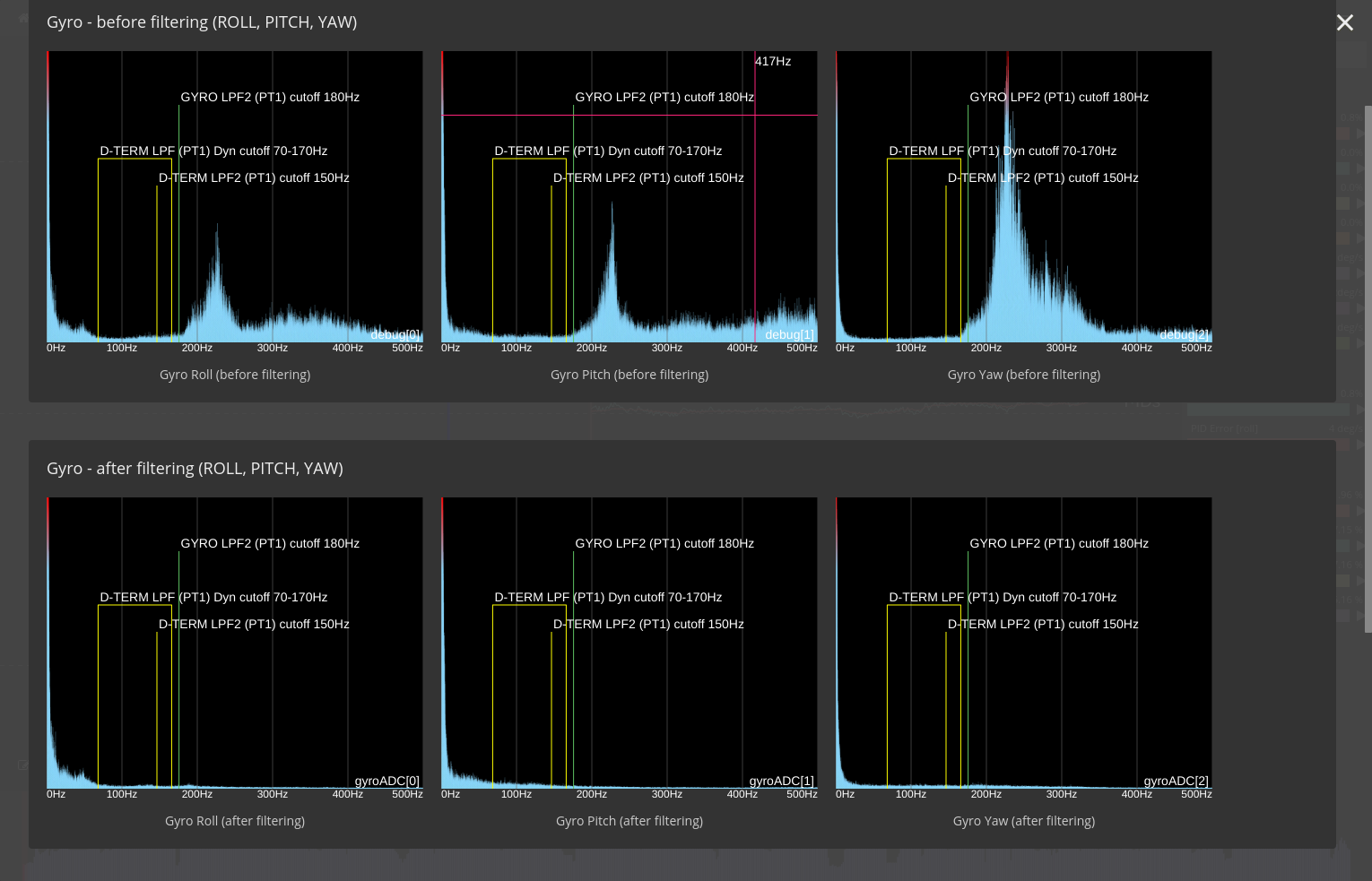Click the 'Gyro Pitch (after filtering)' caption
This screenshot has width=1372, height=881.
pos(630,821)
